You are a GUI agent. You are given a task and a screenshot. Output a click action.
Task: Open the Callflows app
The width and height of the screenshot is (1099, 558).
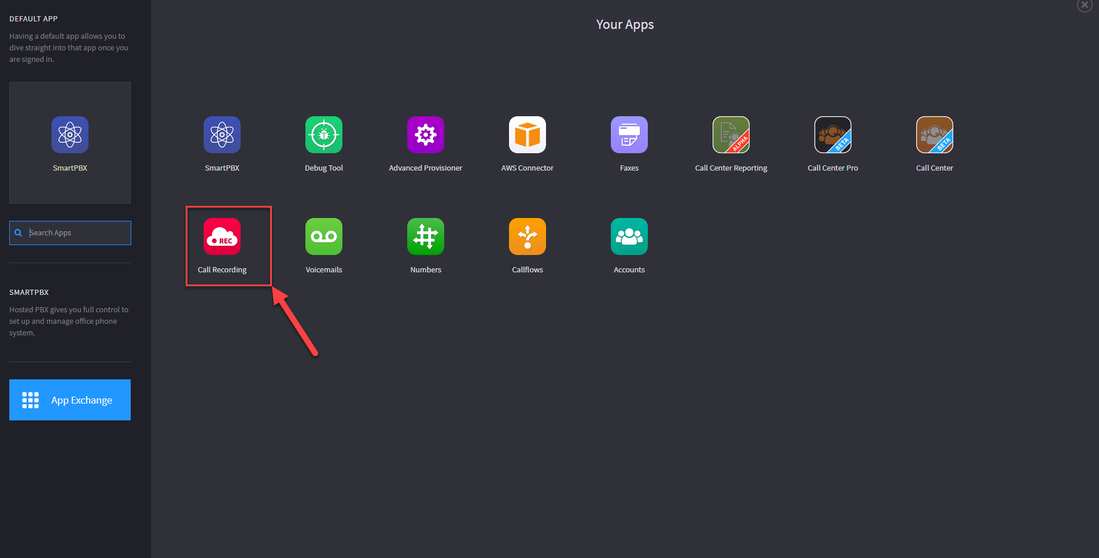[x=527, y=237]
